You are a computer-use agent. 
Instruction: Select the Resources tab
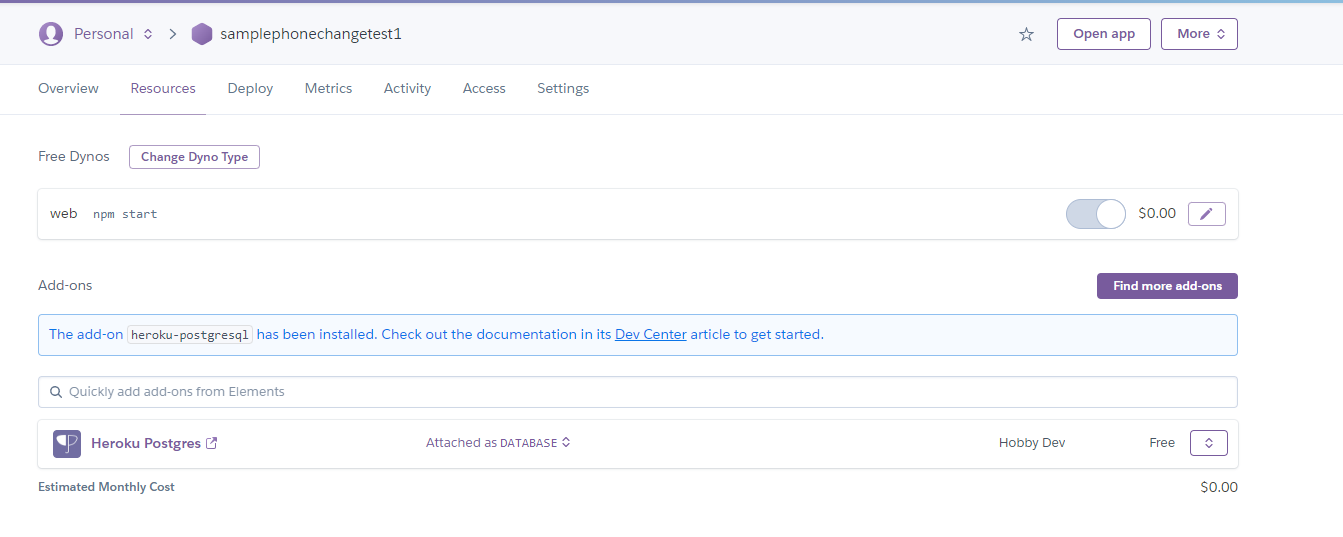[x=163, y=88]
